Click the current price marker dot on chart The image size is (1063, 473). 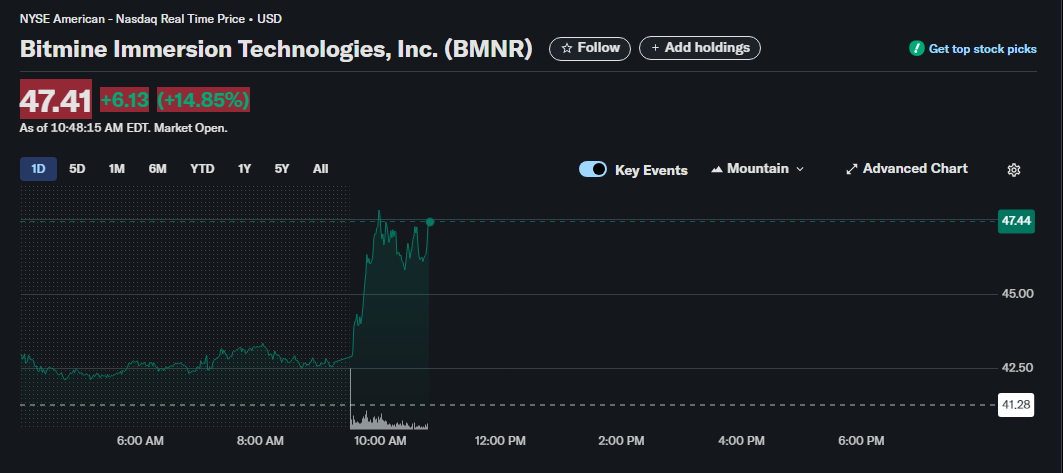(429, 222)
